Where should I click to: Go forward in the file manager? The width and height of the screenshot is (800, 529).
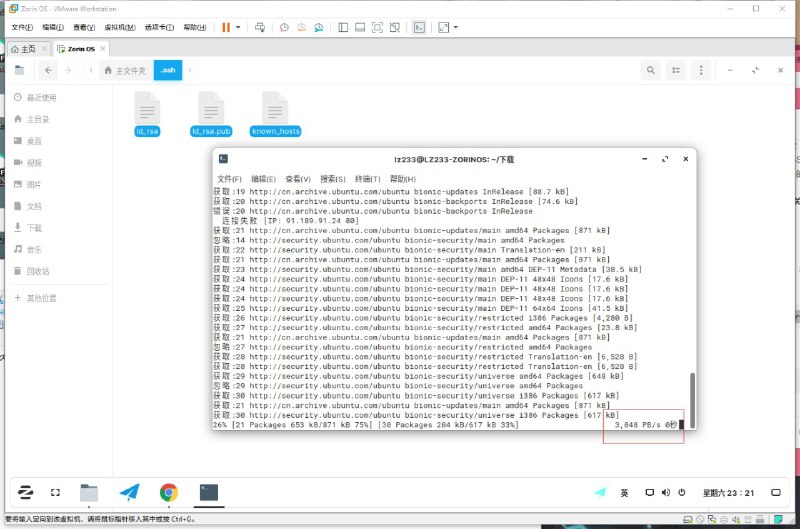point(68,70)
